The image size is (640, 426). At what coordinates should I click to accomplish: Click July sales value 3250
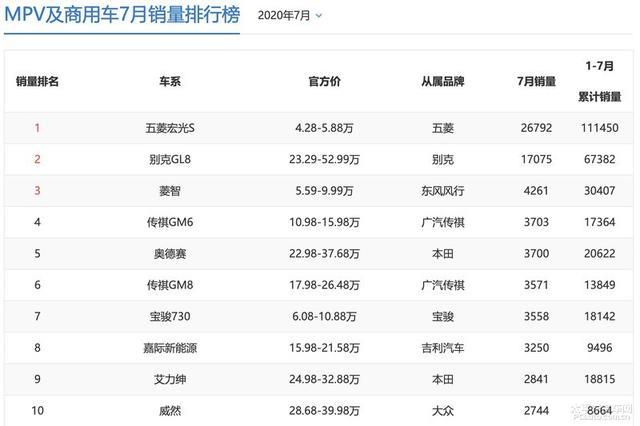tap(536, 348)
